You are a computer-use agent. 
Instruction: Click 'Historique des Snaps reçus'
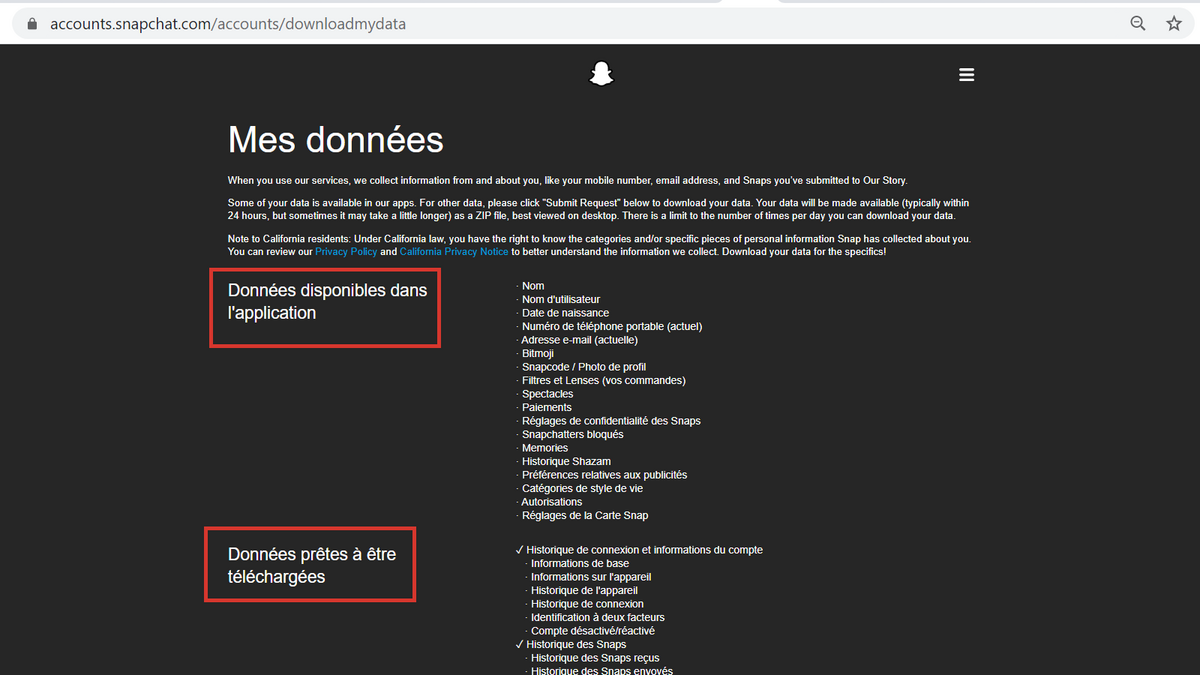(594, 658)
